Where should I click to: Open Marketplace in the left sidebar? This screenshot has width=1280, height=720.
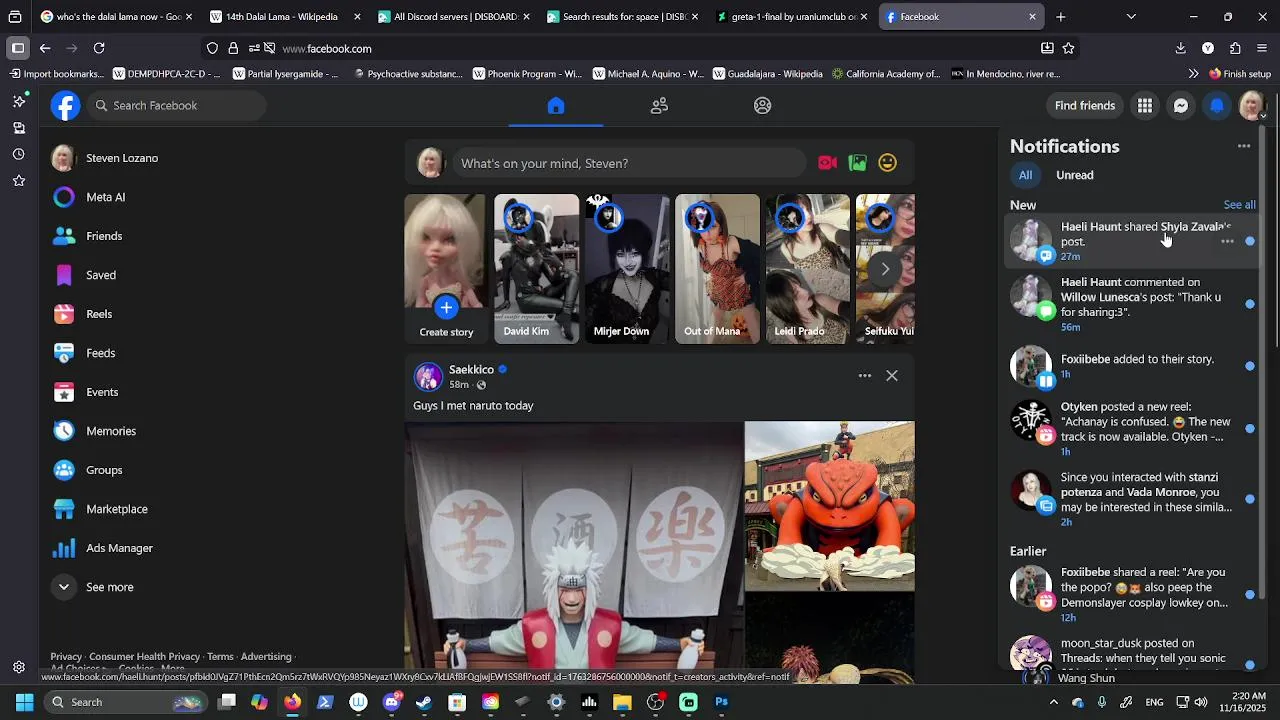click(117, 509)
